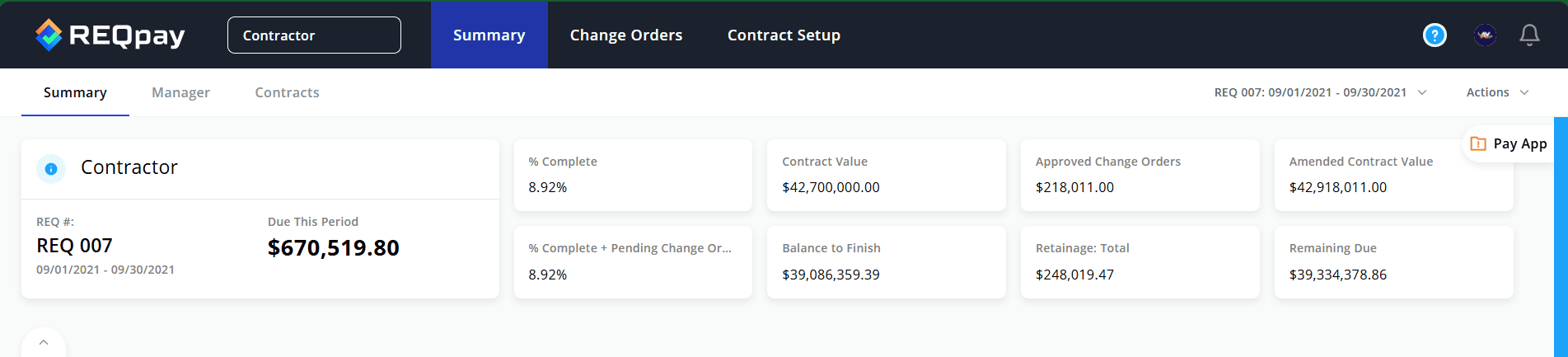
Task: Click the REQpay logo icon
Action: point(49,35)
